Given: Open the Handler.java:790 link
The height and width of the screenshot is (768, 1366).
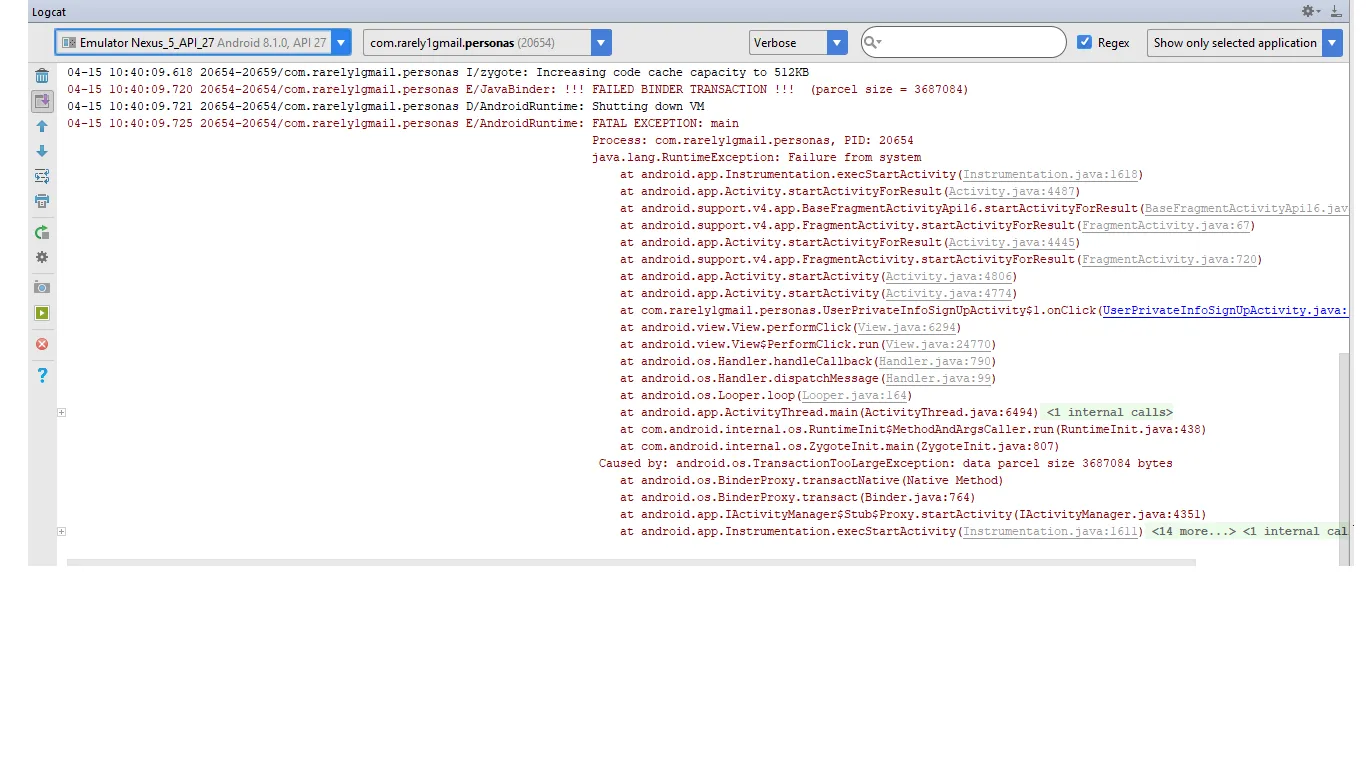Looking at the screenshot, I should (x=934, y=361).
